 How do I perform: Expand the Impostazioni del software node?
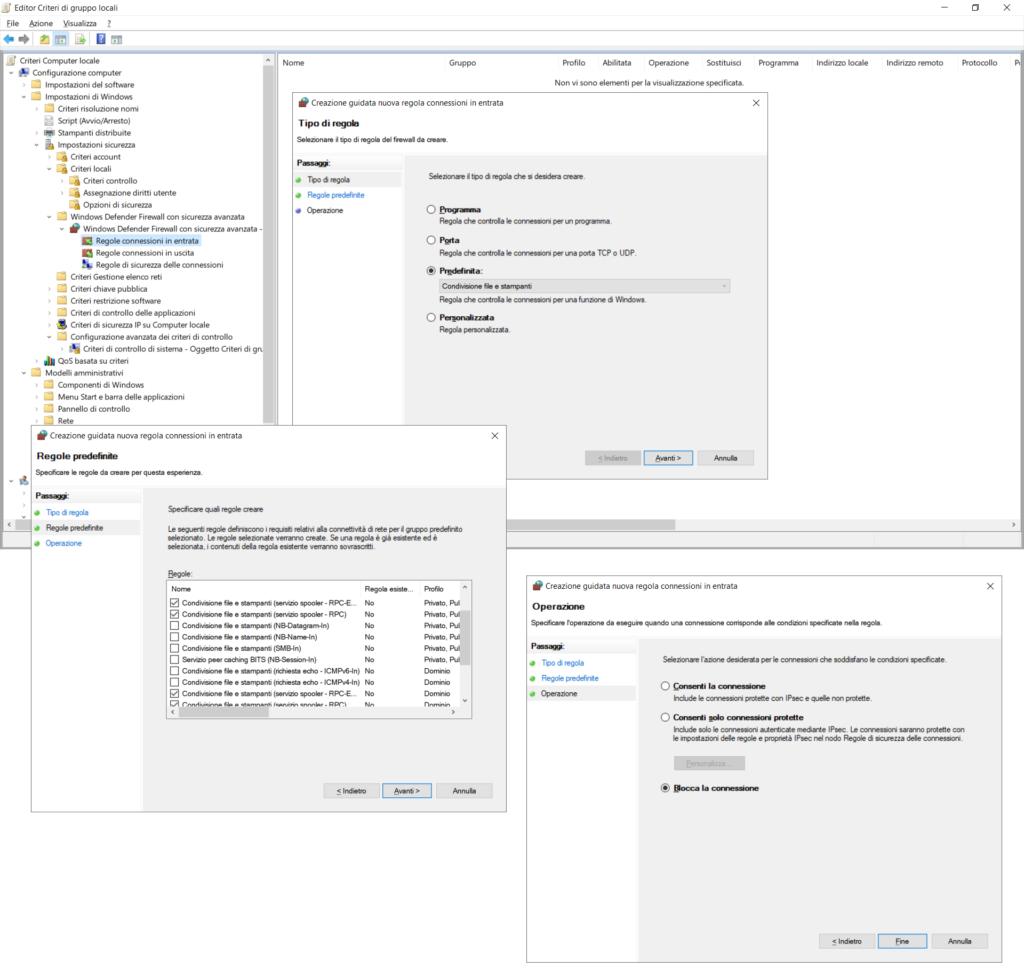click(x=24, y=85)
